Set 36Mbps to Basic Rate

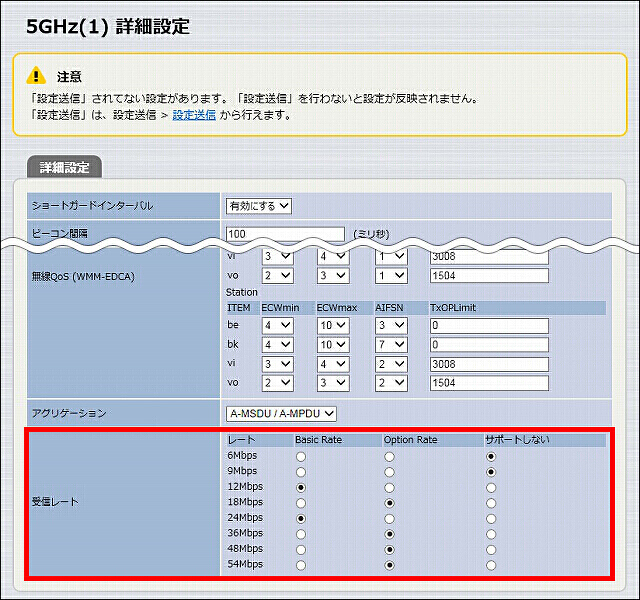pos(301,534)
